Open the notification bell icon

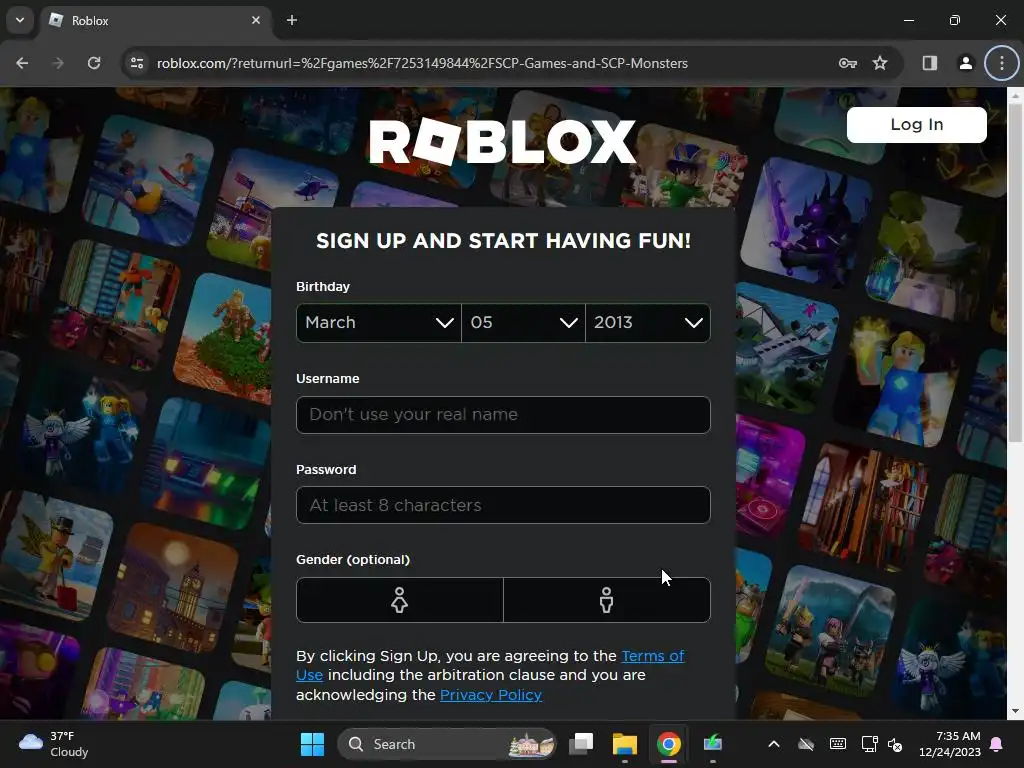[x=997, y=744]
